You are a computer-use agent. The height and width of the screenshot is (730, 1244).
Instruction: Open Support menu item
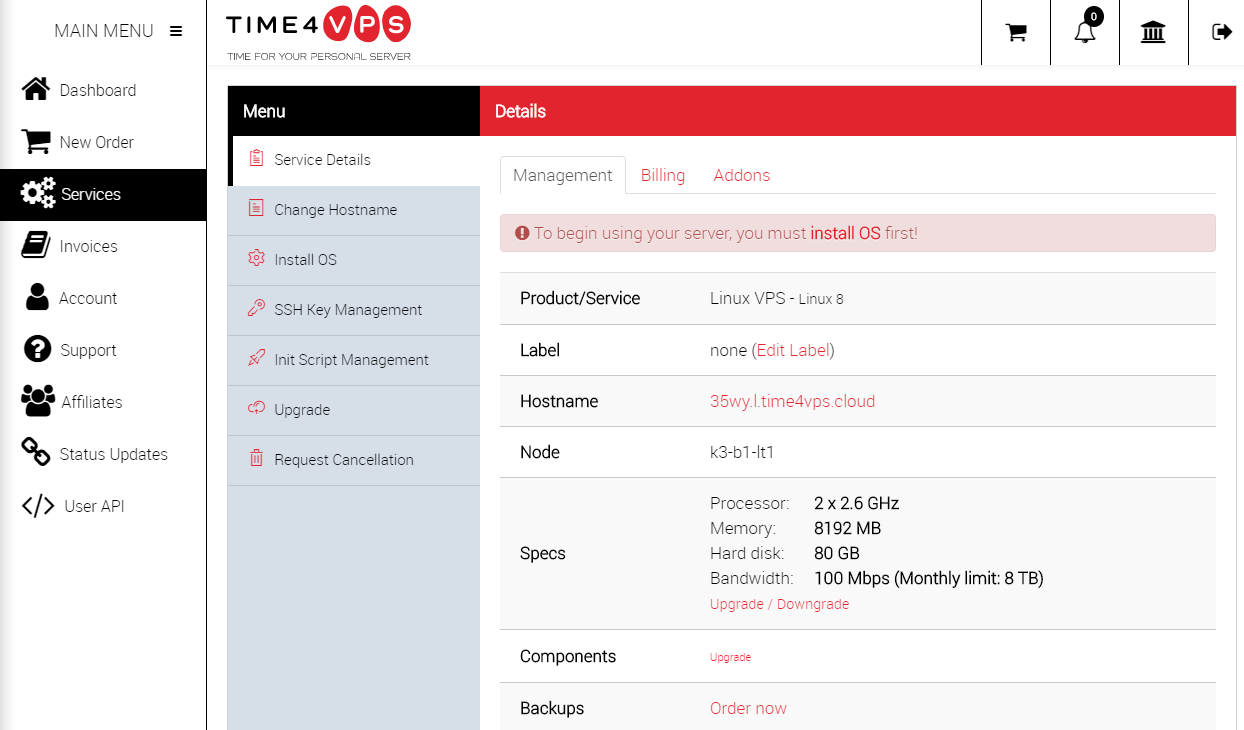(x=103, y=350)
